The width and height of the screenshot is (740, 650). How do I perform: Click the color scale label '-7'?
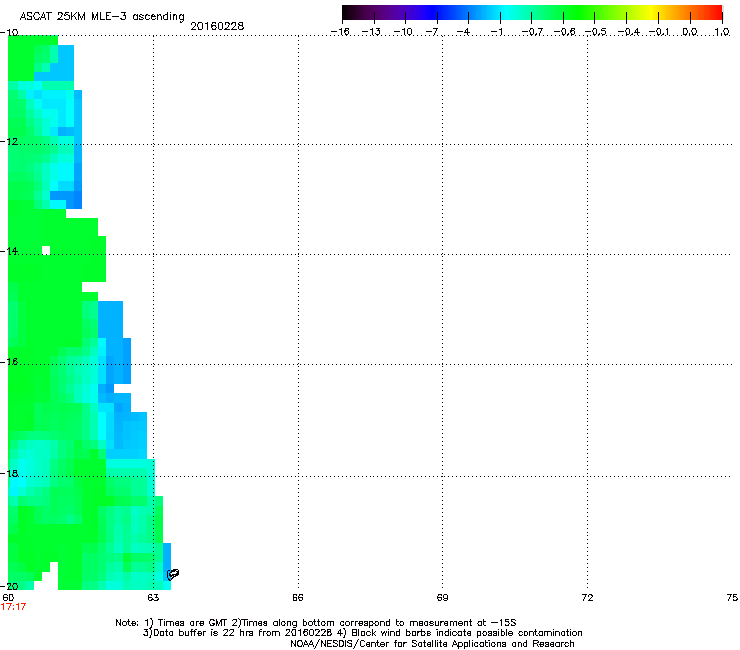coord(431,32)
